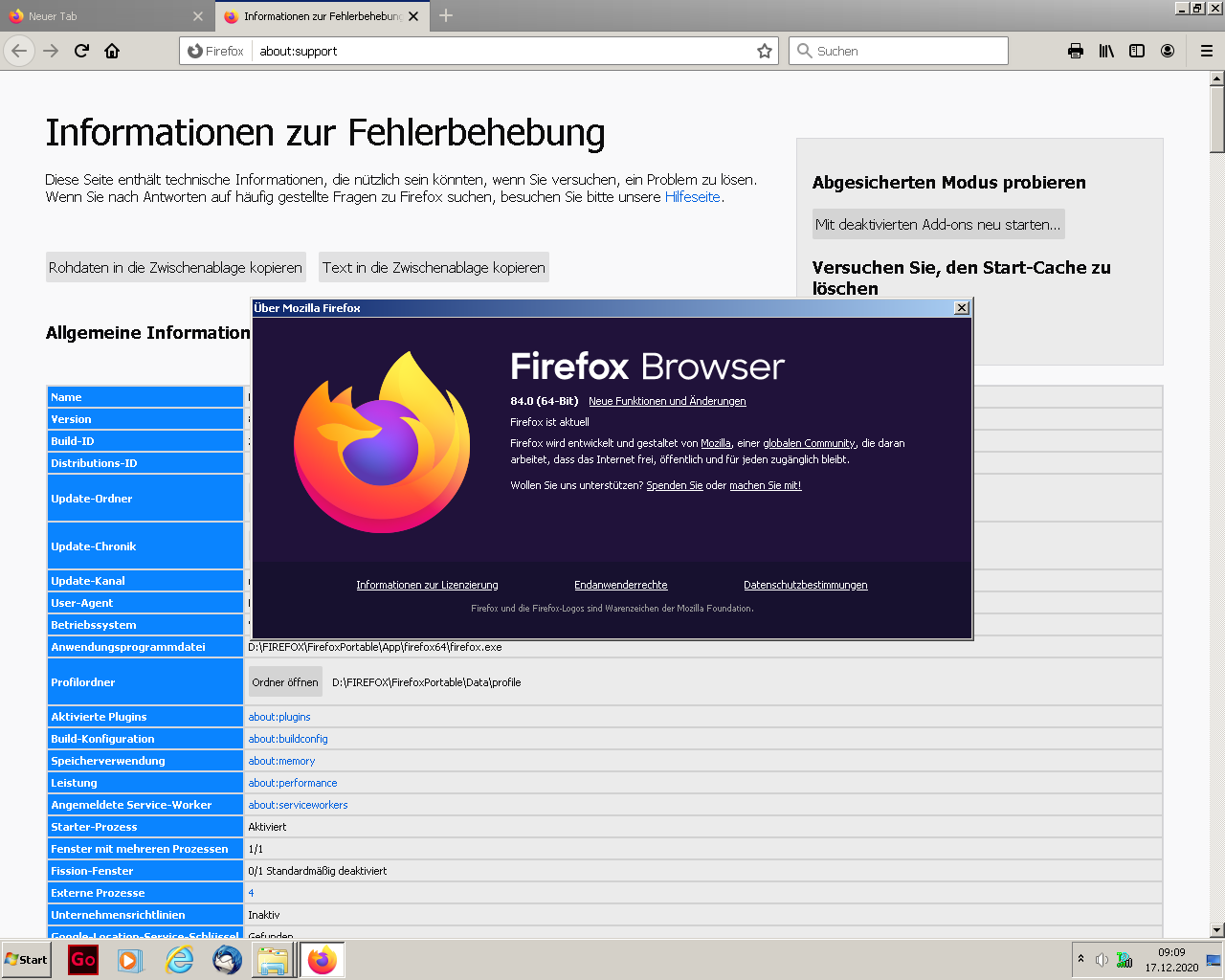Open the about:plugins link
This screenshot has width=1225, height=980.
coord(279,717)
